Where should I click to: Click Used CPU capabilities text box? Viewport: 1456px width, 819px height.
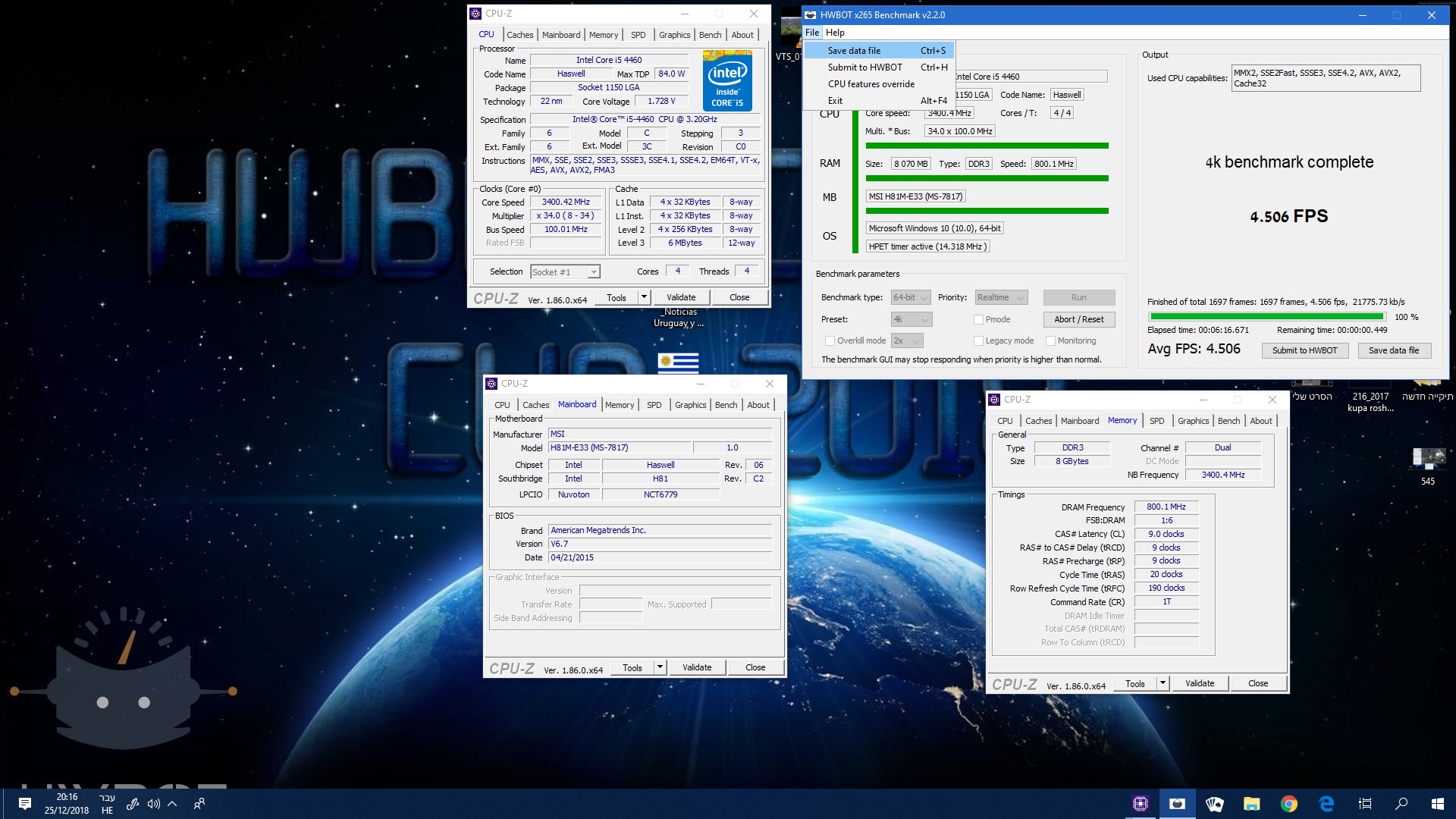click(x=1326, y=78)
